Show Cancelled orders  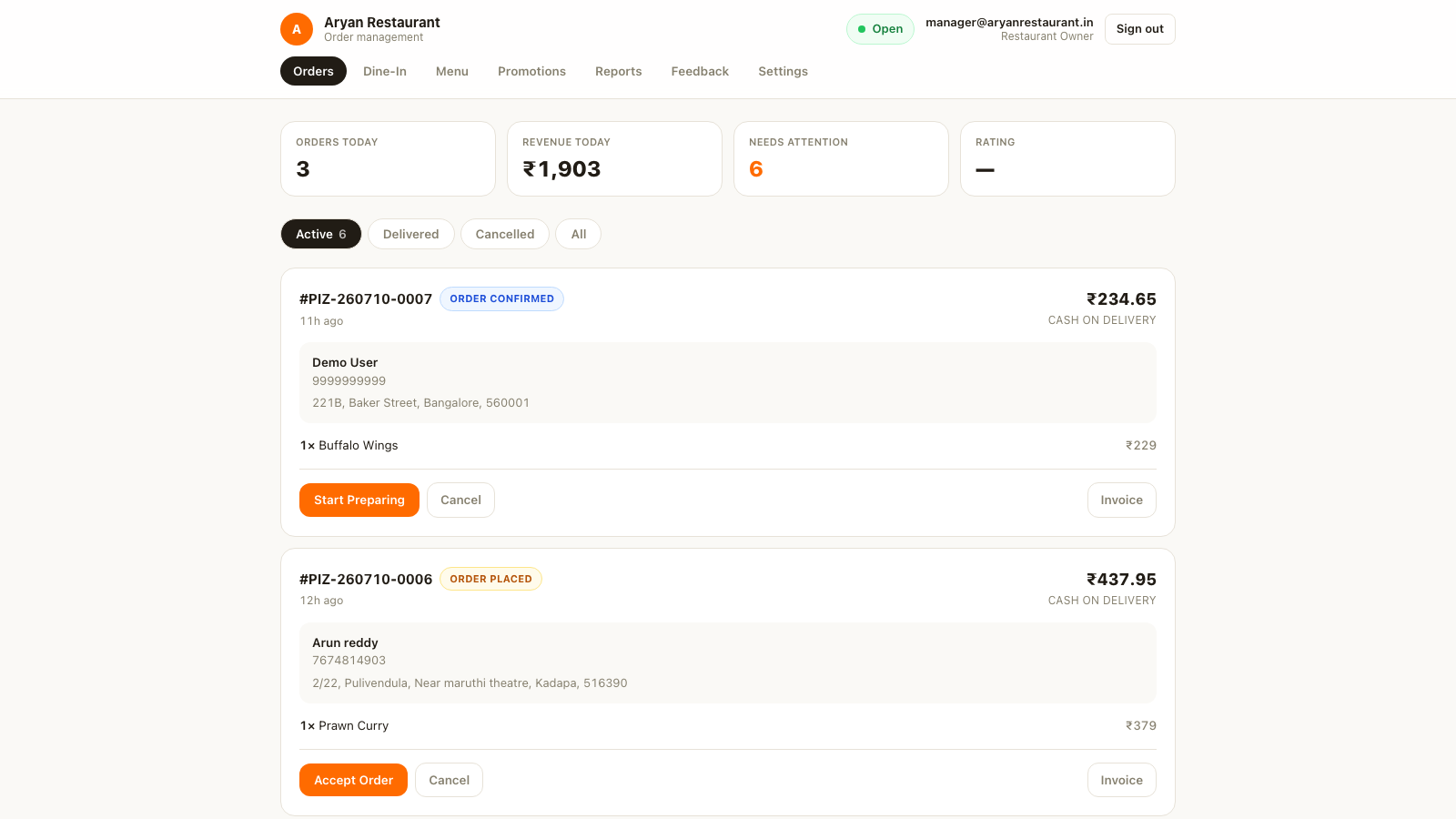click(505, 234)
